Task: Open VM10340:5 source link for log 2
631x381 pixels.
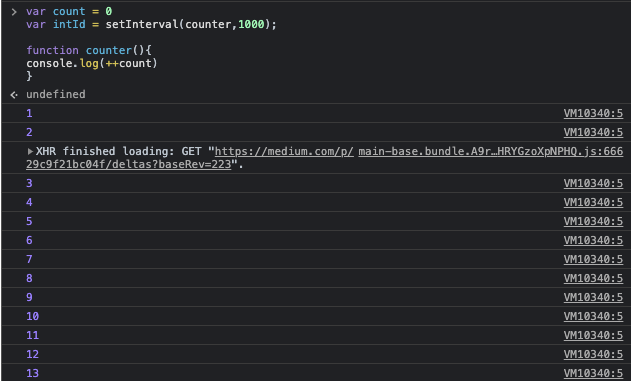Action: tap(593, 132)
